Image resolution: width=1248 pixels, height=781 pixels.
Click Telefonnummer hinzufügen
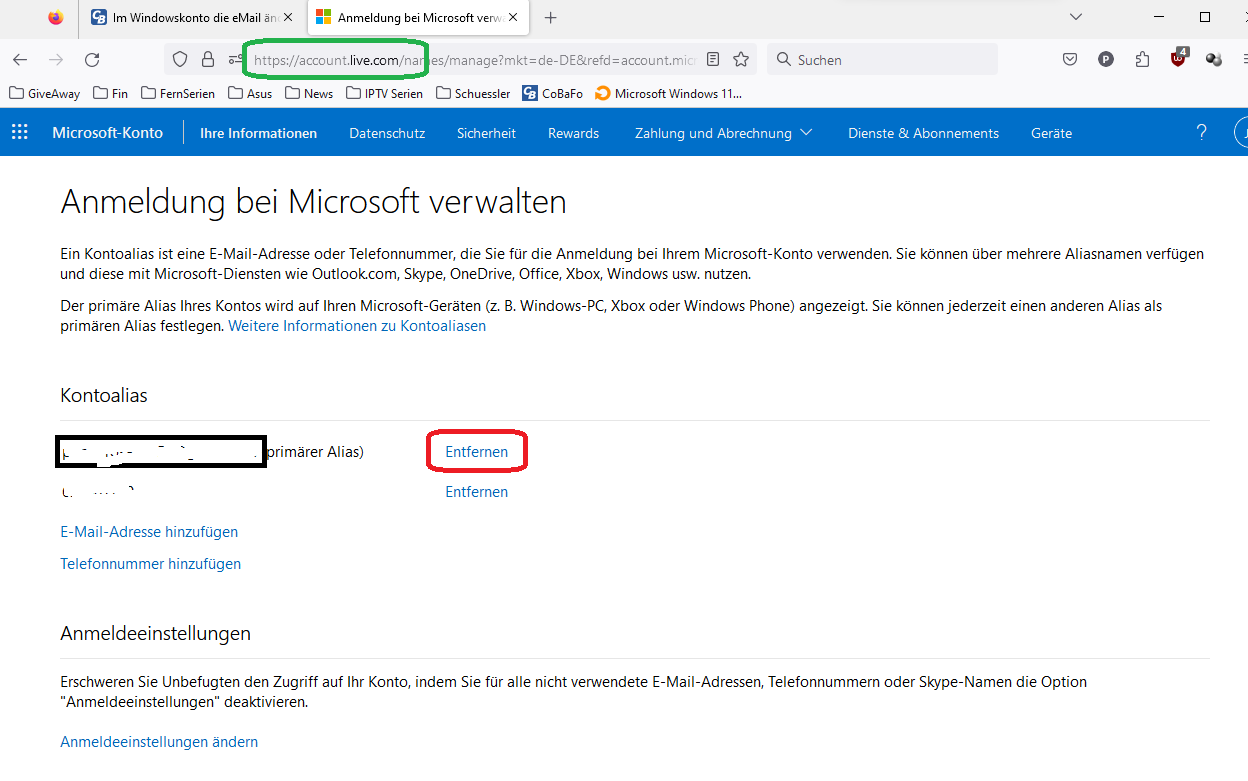(150, 564)
